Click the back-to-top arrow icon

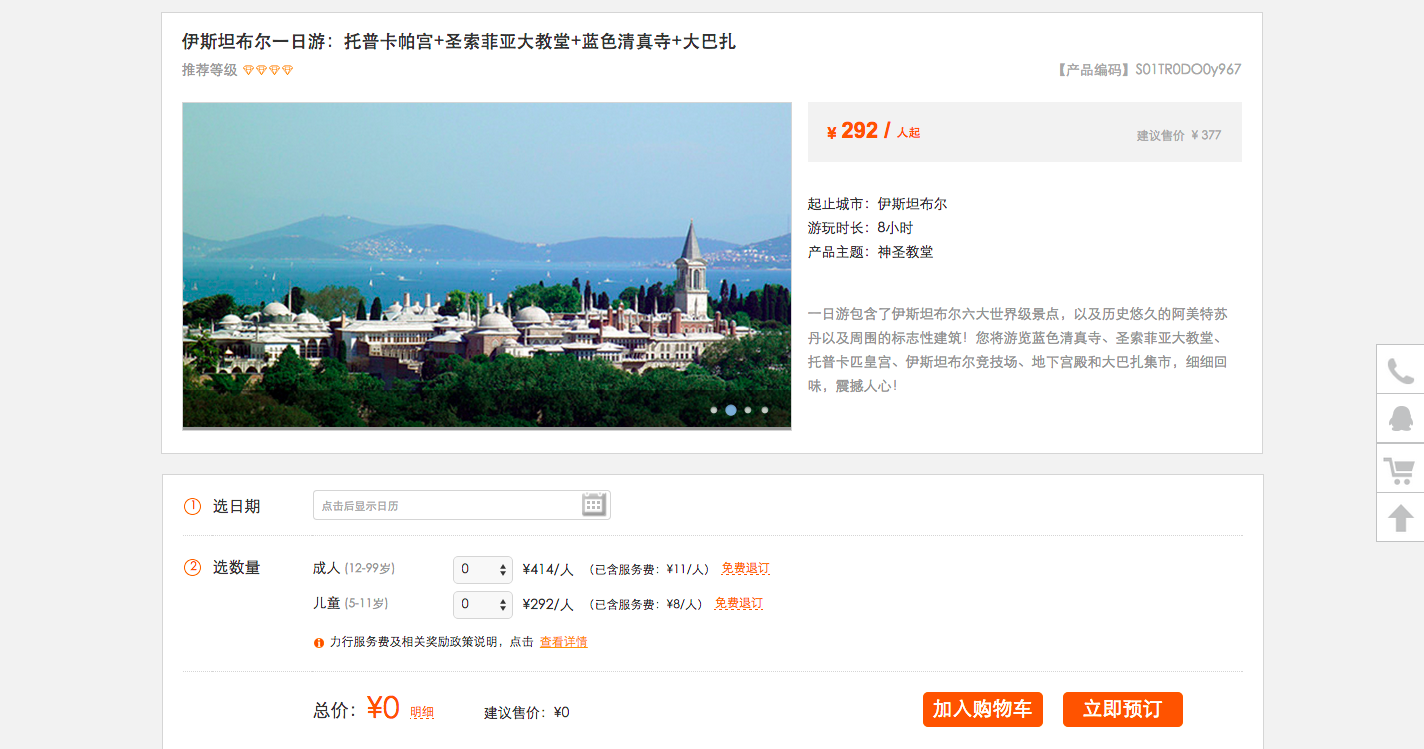click(x=1400, y=517)
